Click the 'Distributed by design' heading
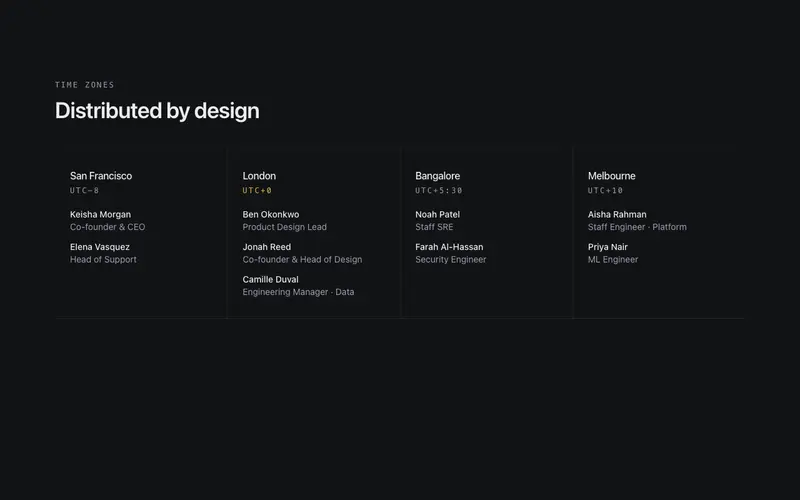This screenshot has width=800, height=500. pos(157,111)
